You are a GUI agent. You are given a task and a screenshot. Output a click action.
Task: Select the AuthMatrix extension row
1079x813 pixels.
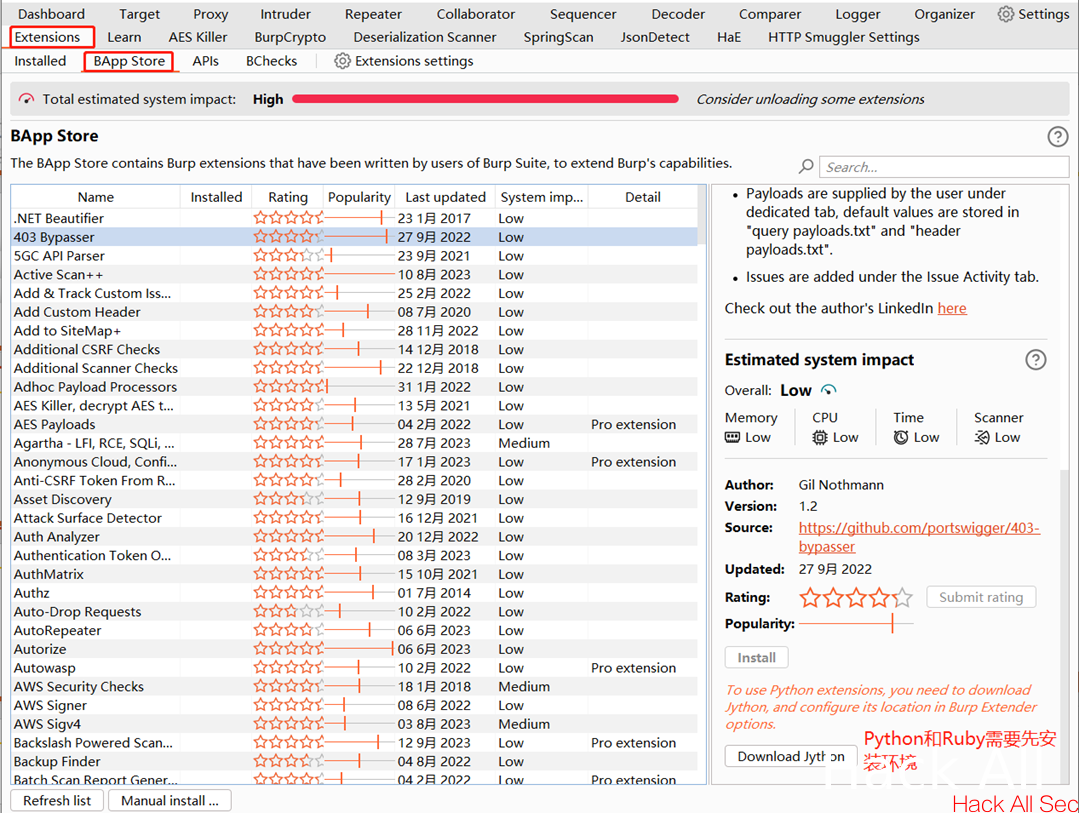pos(354,573)
